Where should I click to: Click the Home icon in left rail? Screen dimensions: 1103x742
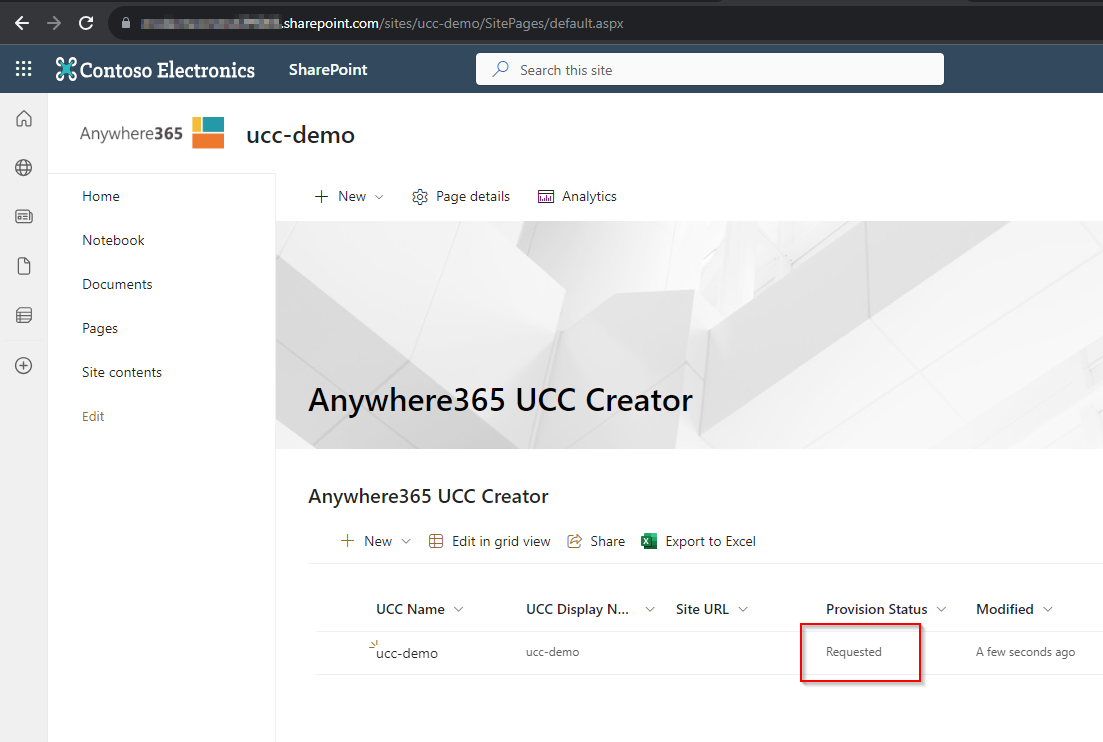coord(24,119)
